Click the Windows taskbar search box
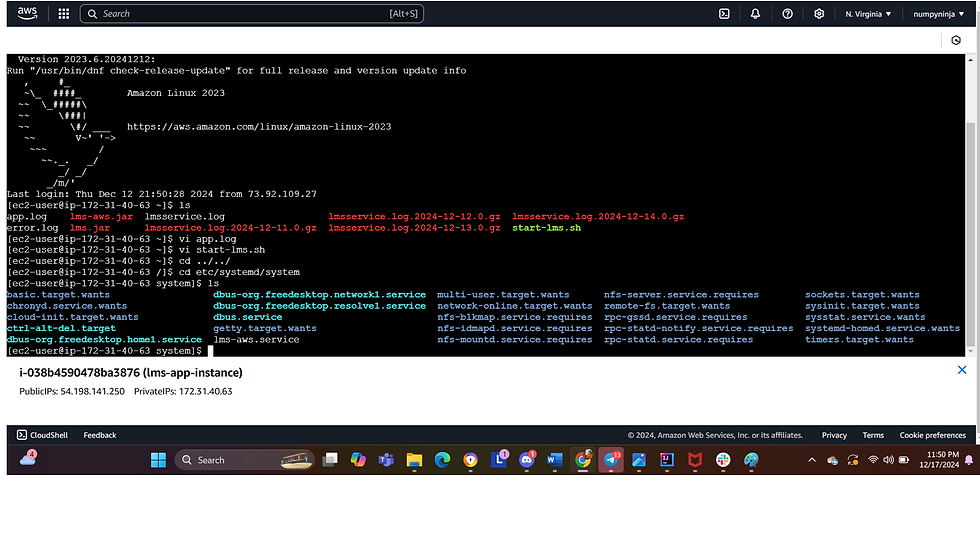Screen dimensions: 980x551 click(x=244, y=460)
